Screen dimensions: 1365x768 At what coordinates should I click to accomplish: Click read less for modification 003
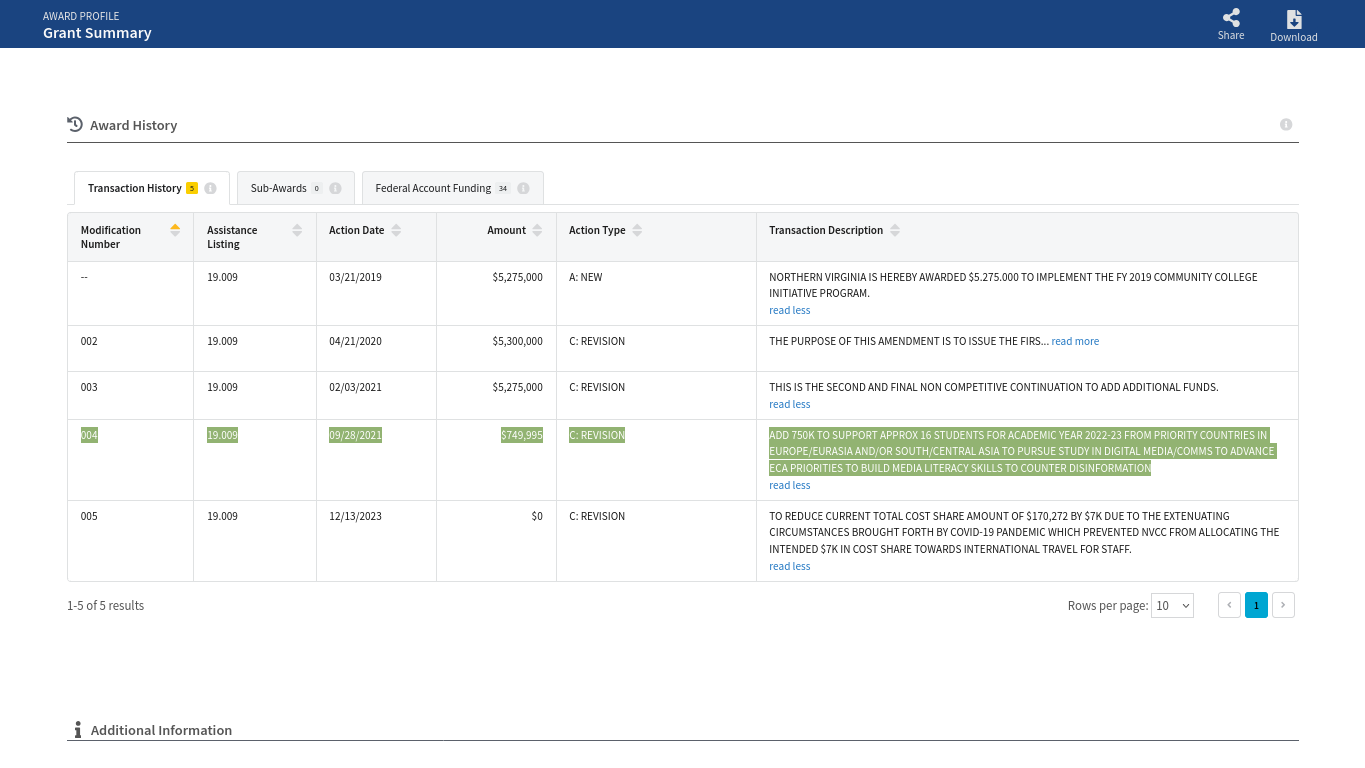coord(789,404)
